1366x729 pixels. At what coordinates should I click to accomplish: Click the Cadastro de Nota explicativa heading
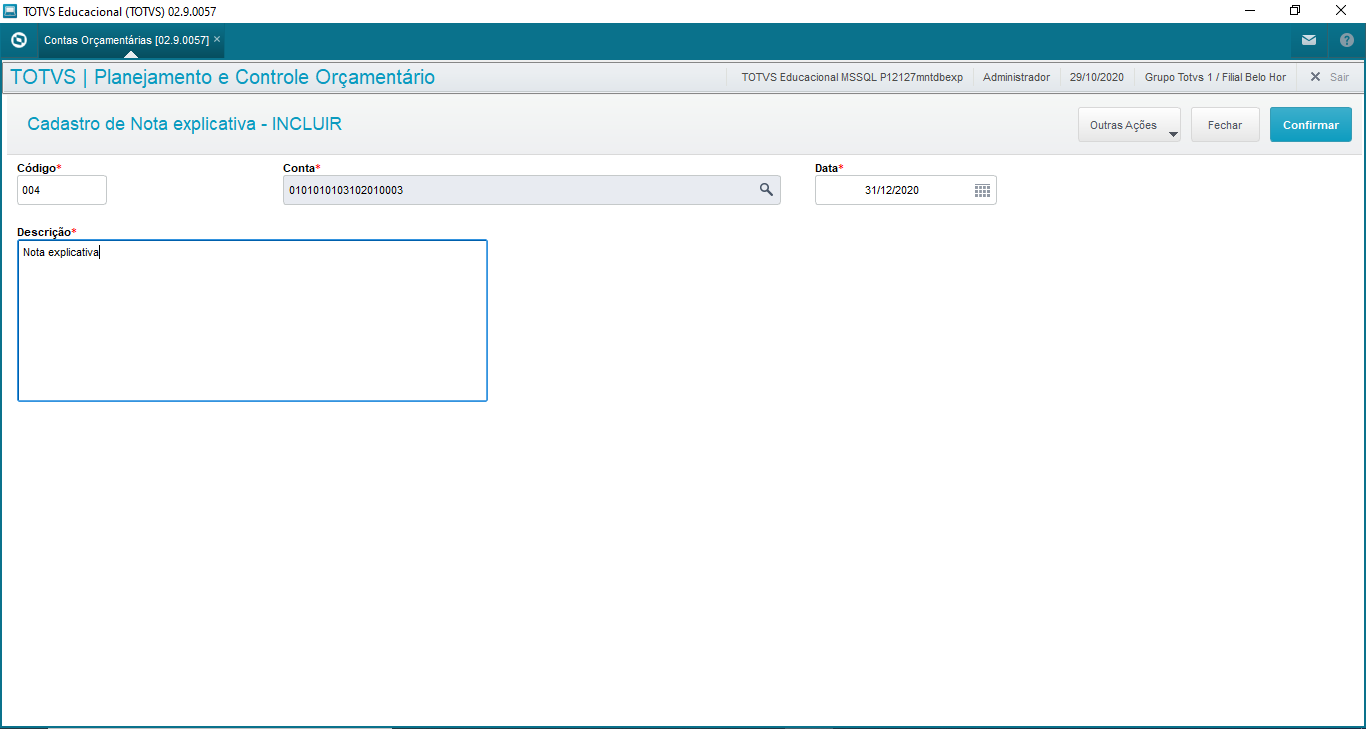click(x=185, y=125)
